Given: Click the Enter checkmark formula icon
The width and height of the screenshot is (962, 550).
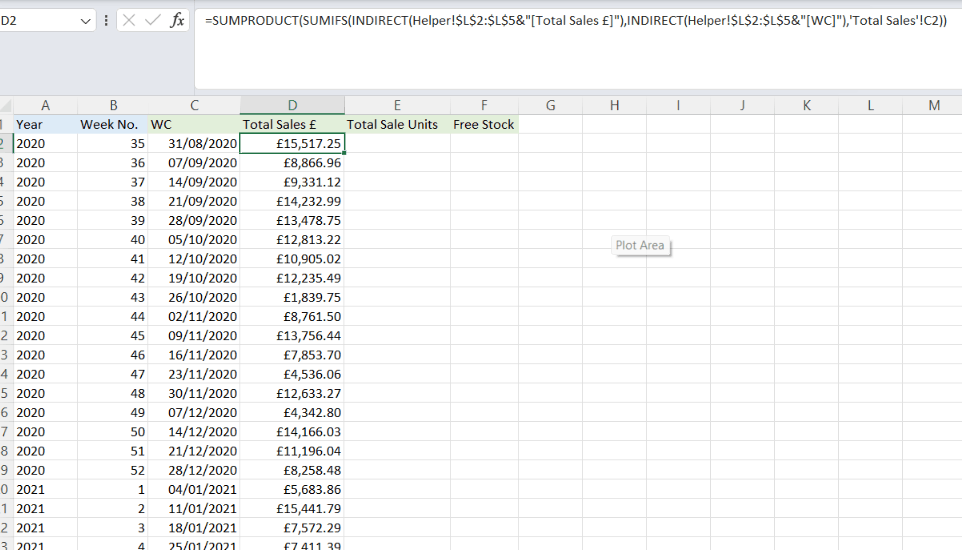Looking at the screenshot, I should (153, 20).
